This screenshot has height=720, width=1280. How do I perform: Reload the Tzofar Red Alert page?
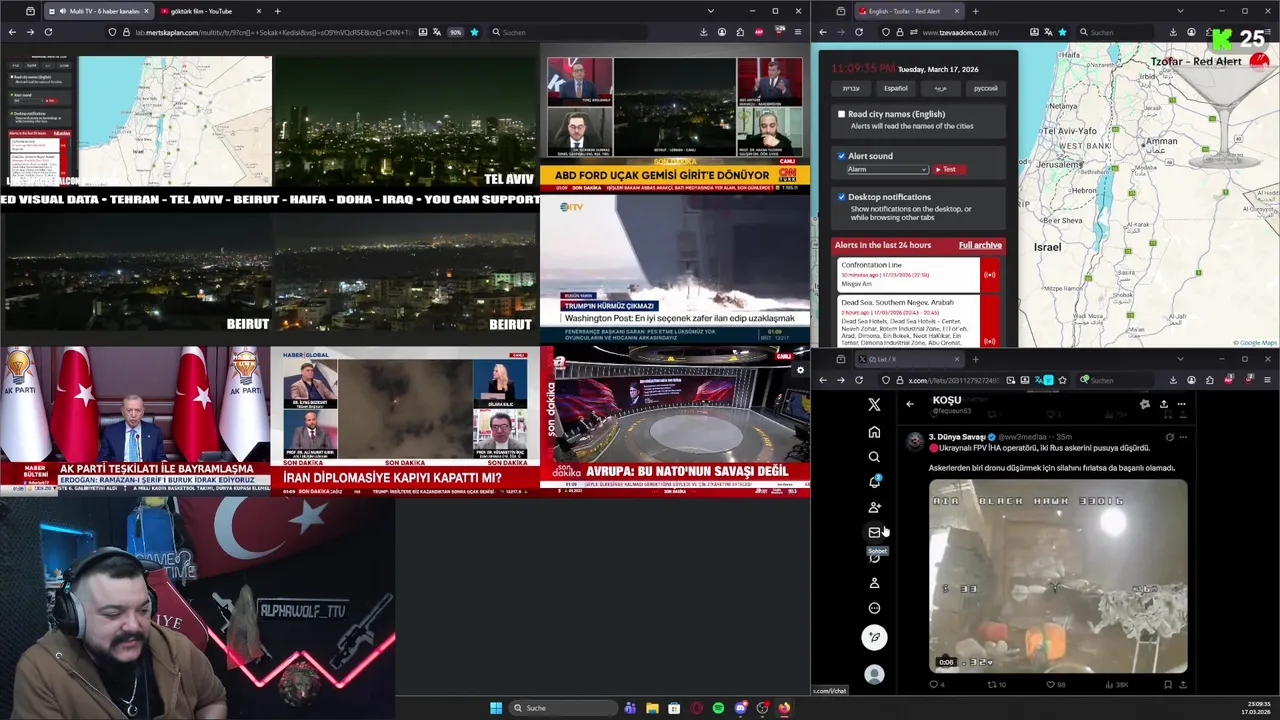point(858,32)
